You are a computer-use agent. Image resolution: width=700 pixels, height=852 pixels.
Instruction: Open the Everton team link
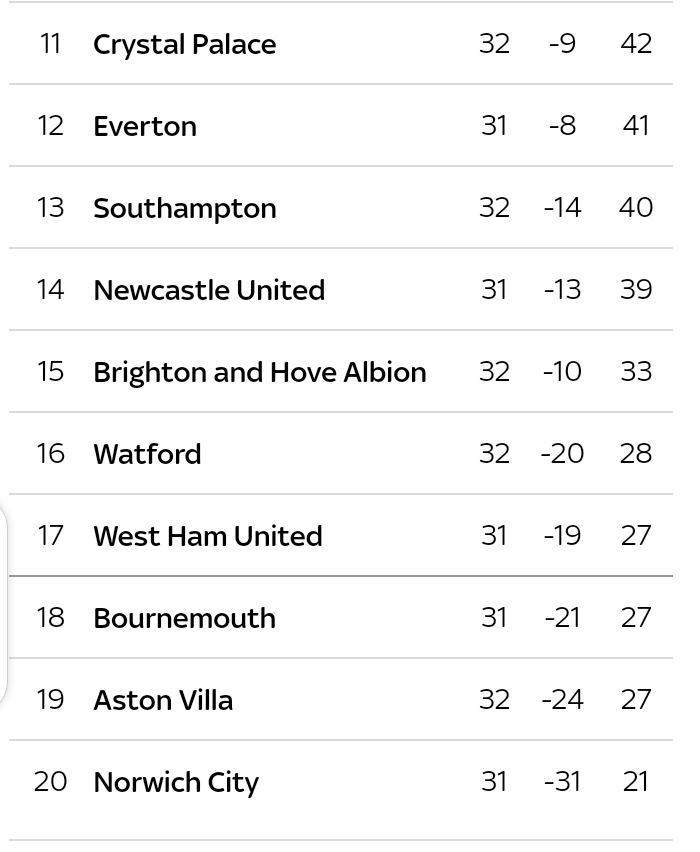click(145, 126)
